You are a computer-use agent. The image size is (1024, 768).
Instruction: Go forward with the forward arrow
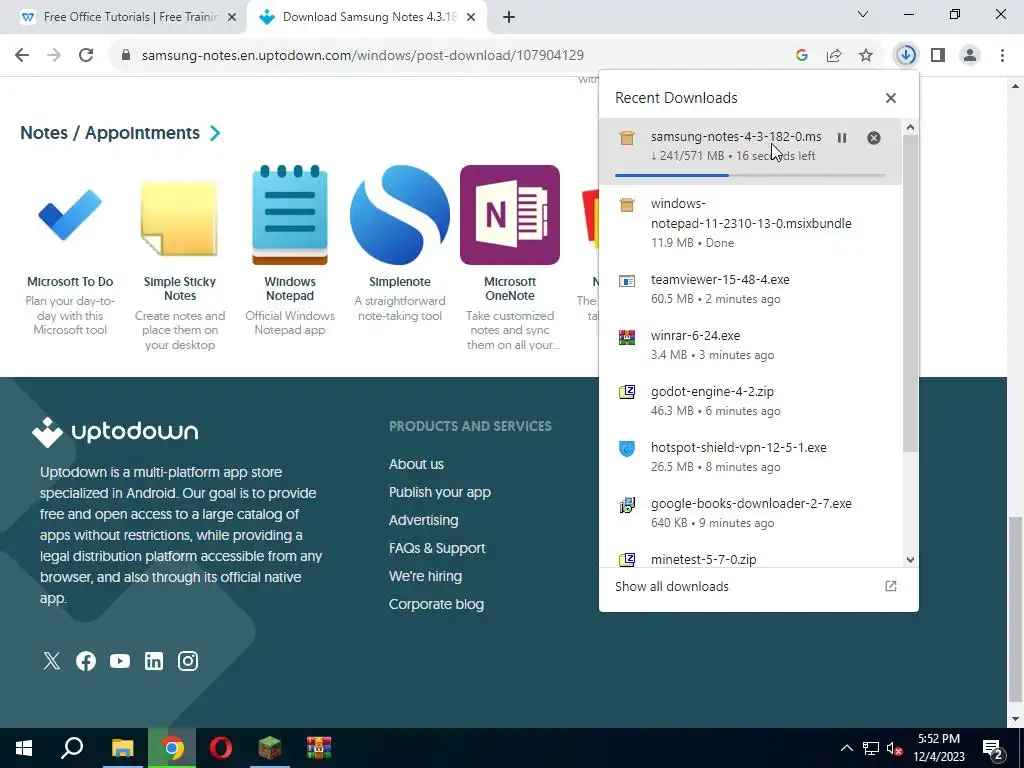click(54, 56)
